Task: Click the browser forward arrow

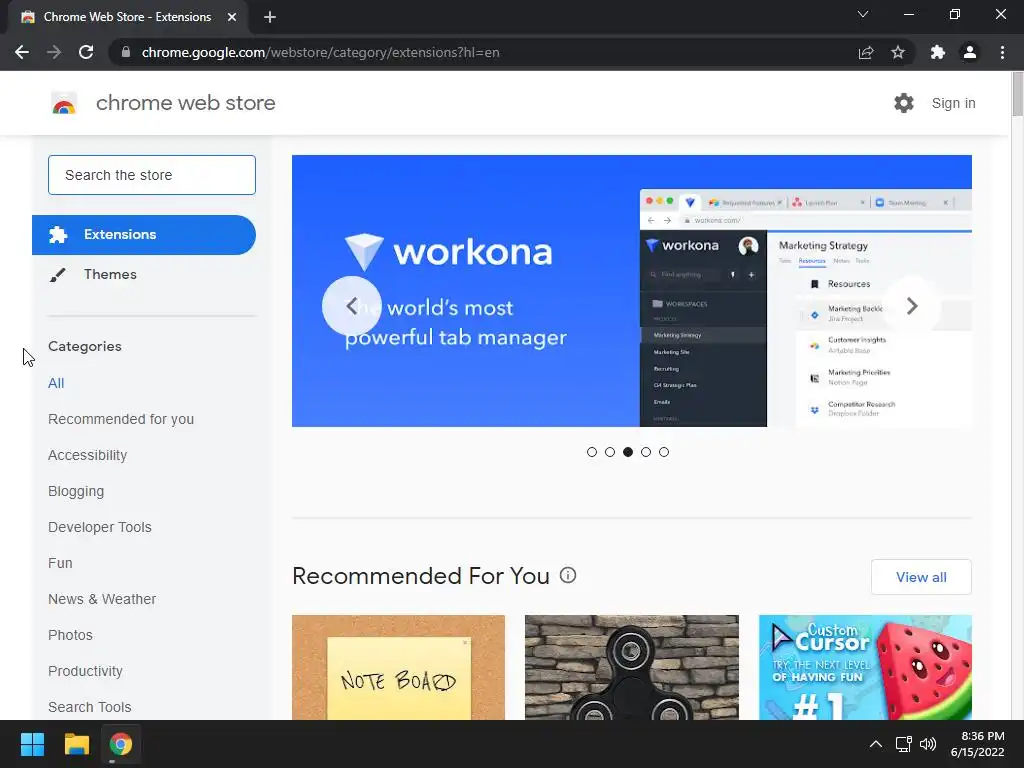Action: [x=54, y=52]
